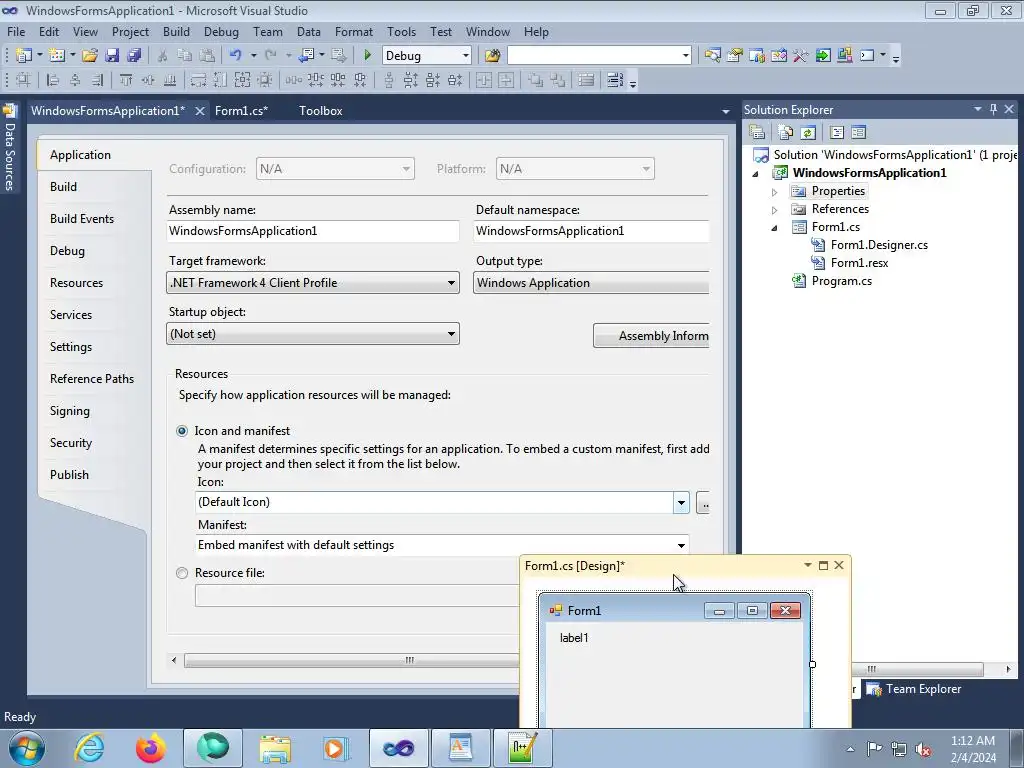The height and width of the screenshot is (768, 1024).
Task: Click the Assembly Information button
Action: 651,336
